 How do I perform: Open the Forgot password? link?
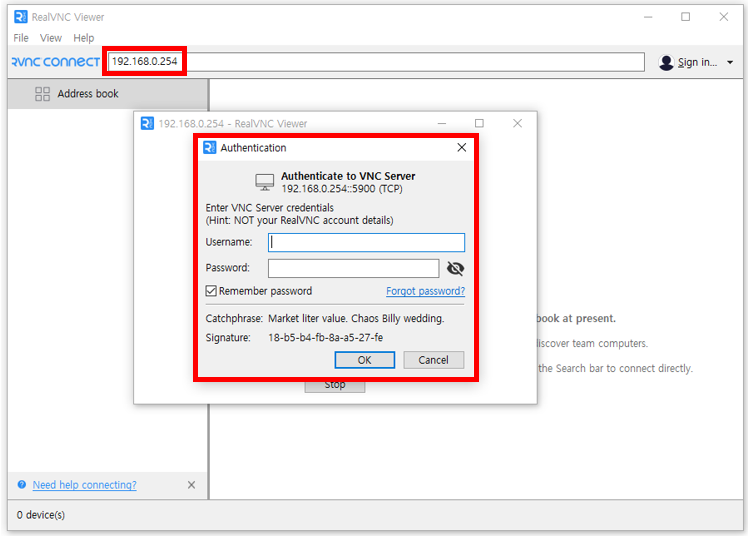[425, 291]
